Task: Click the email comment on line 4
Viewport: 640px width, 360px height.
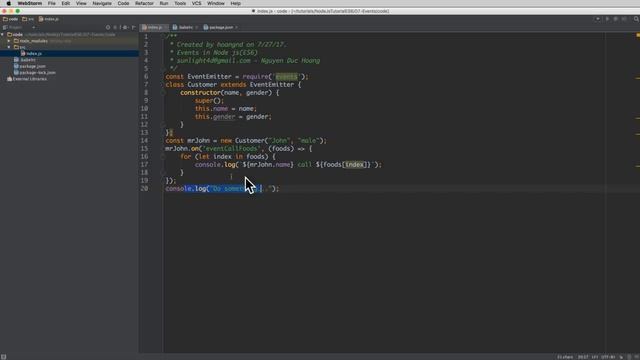Action: pos(248,60)
